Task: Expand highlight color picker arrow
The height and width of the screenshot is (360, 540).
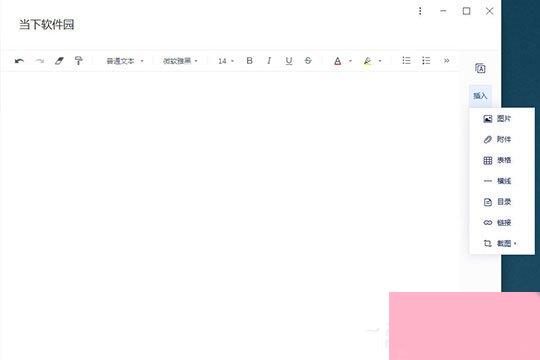Action: click(380, 61)
